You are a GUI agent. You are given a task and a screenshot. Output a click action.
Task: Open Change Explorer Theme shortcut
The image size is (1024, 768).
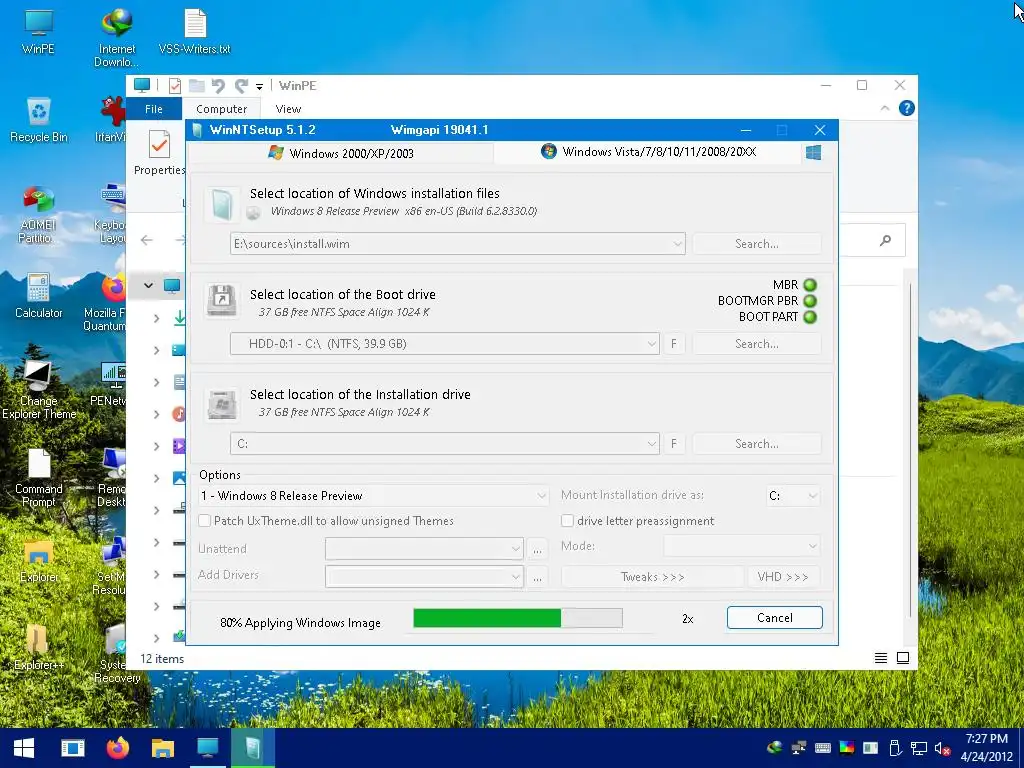click(39, 389)
